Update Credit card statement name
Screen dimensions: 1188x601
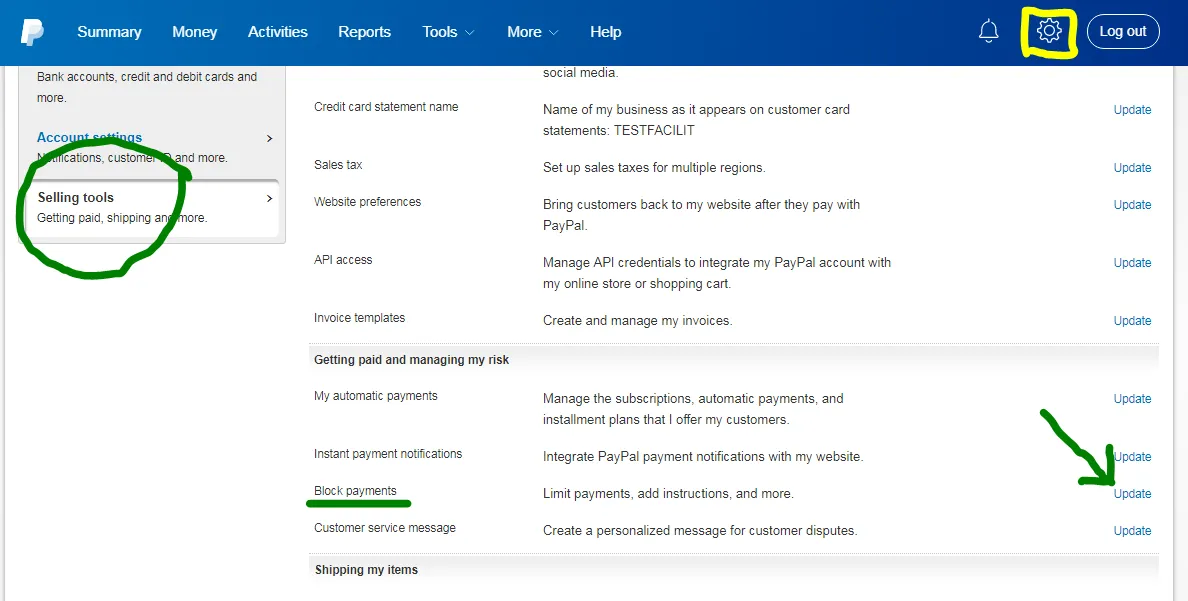(x=1132, y=109)
